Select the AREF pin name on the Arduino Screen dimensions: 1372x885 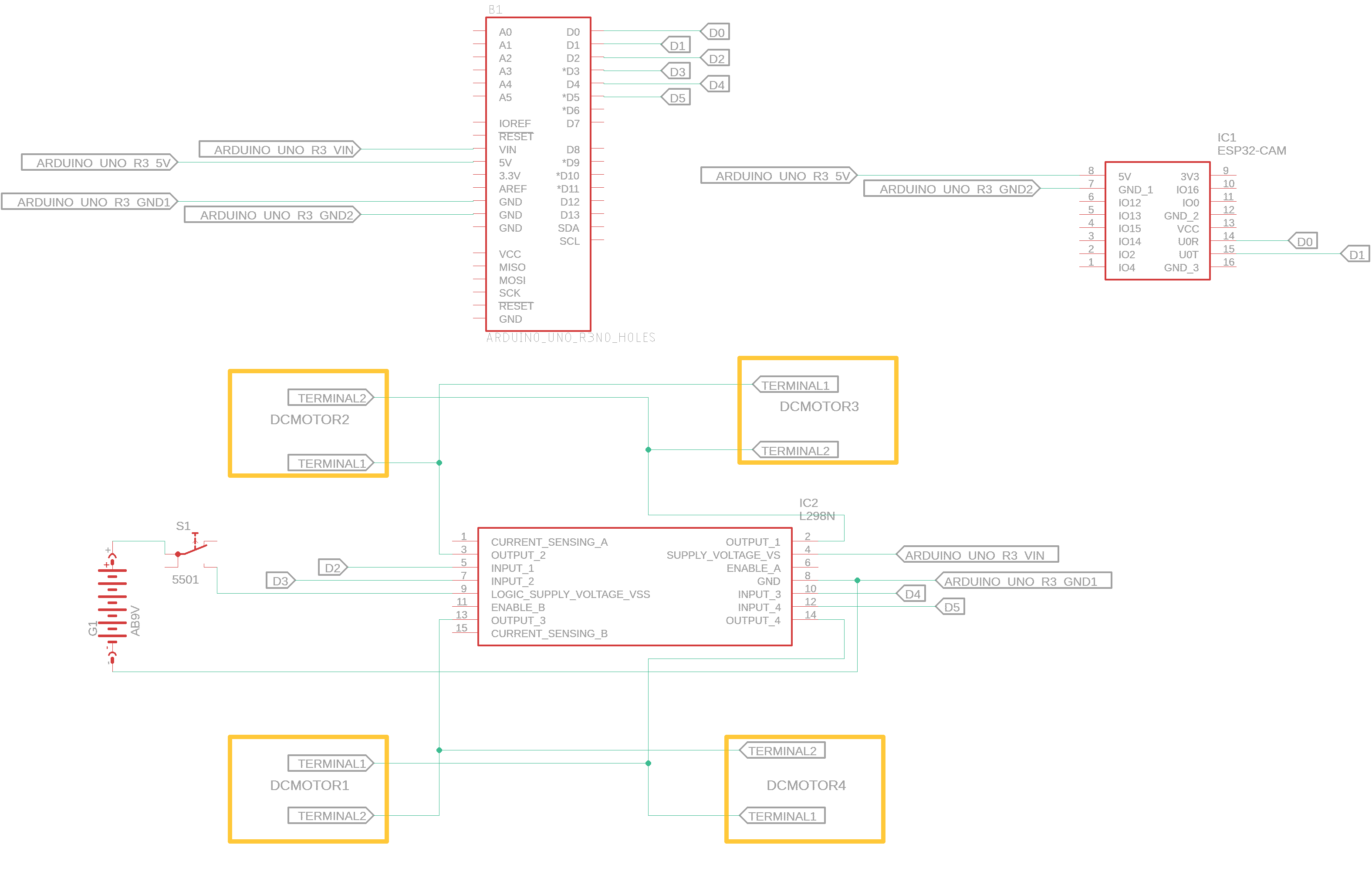(513, 189)
